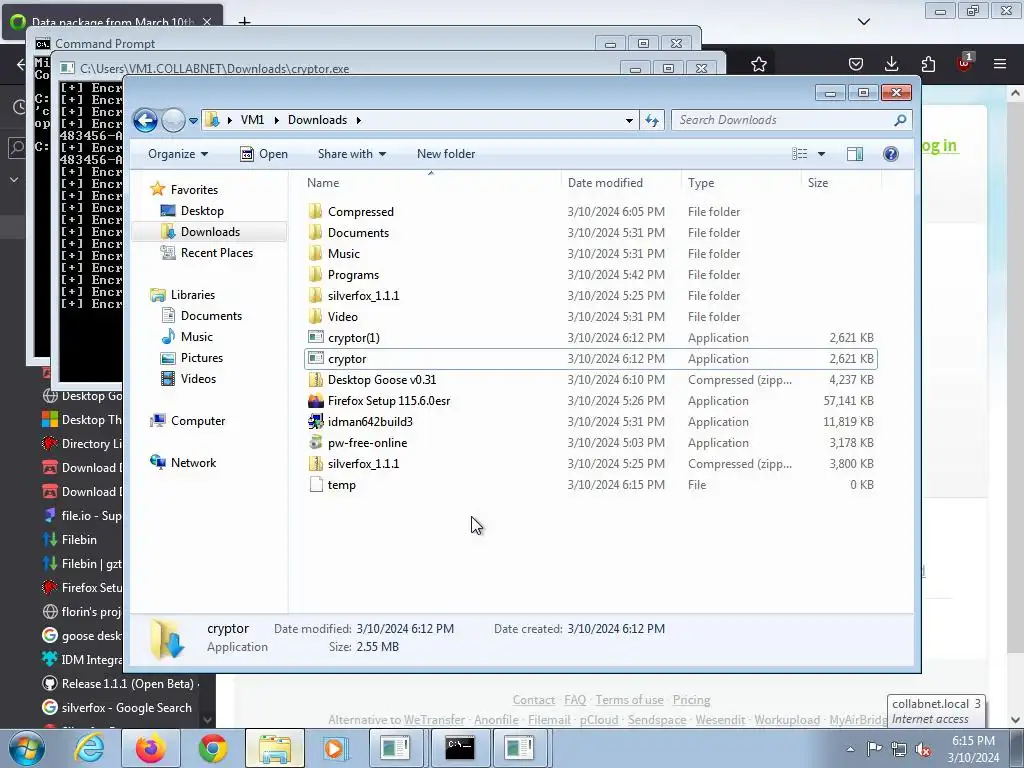The height and width of the screenshot is (768, 1024).
Task: Open the Firefox hamburger menu
Action: (1000, 64)
